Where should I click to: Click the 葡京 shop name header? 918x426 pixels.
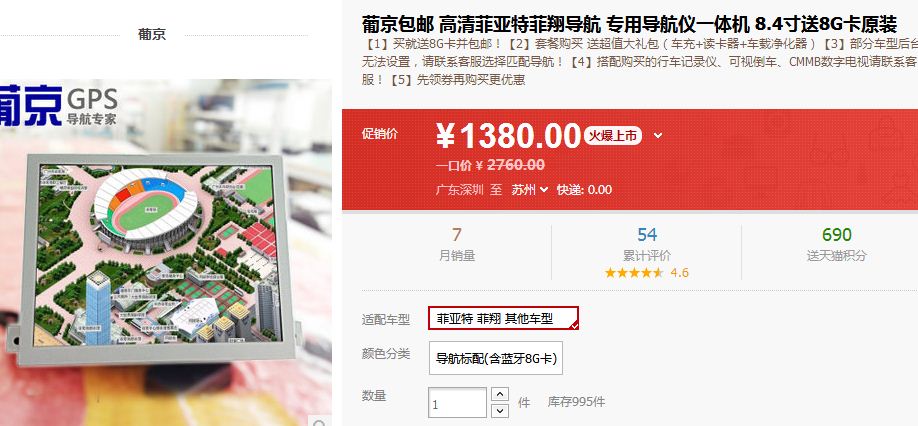click(x=152, y=34)
